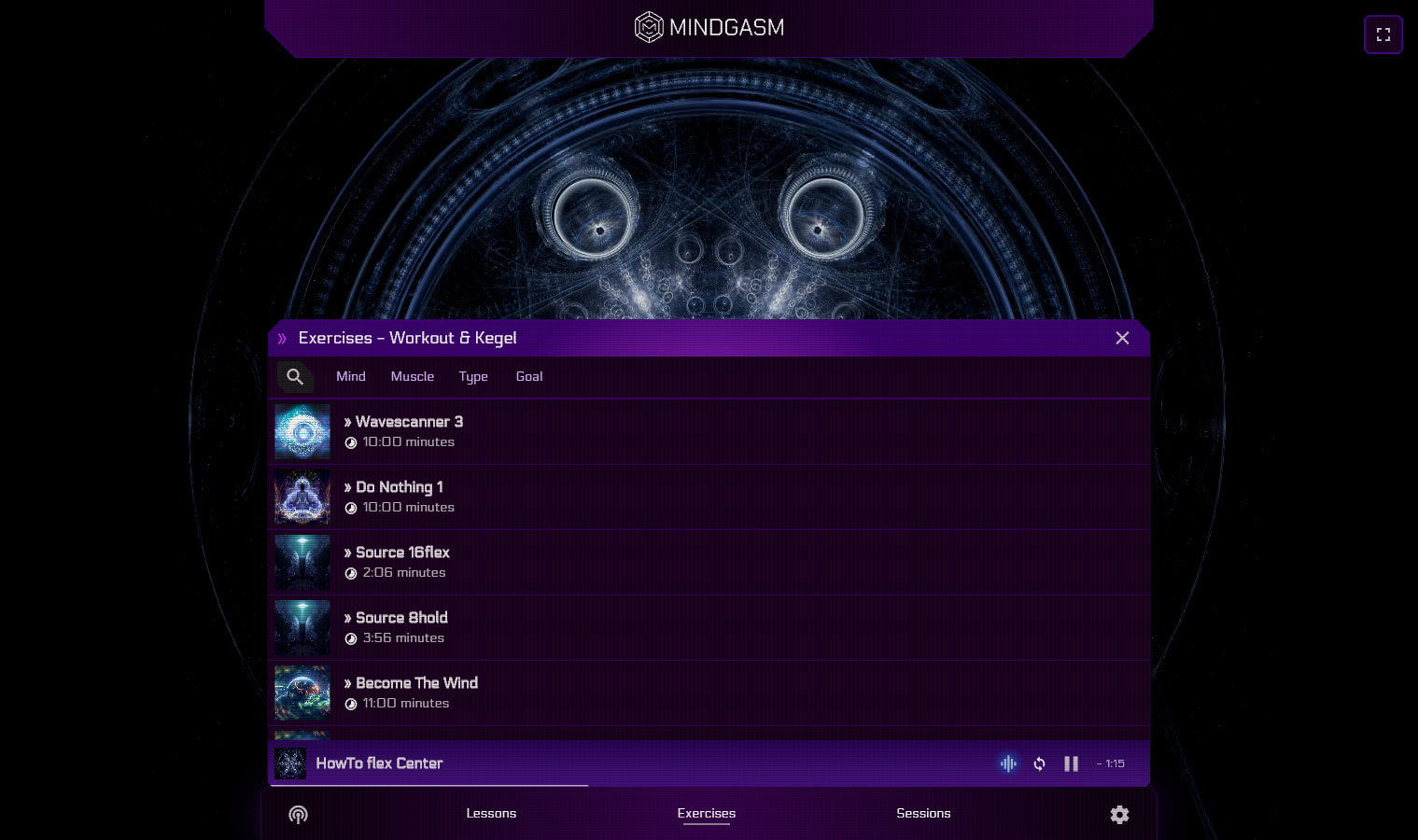Open the broadcast signal icon in the bottom bar
The image size is (1418, 840).
[x=298, y=815]
